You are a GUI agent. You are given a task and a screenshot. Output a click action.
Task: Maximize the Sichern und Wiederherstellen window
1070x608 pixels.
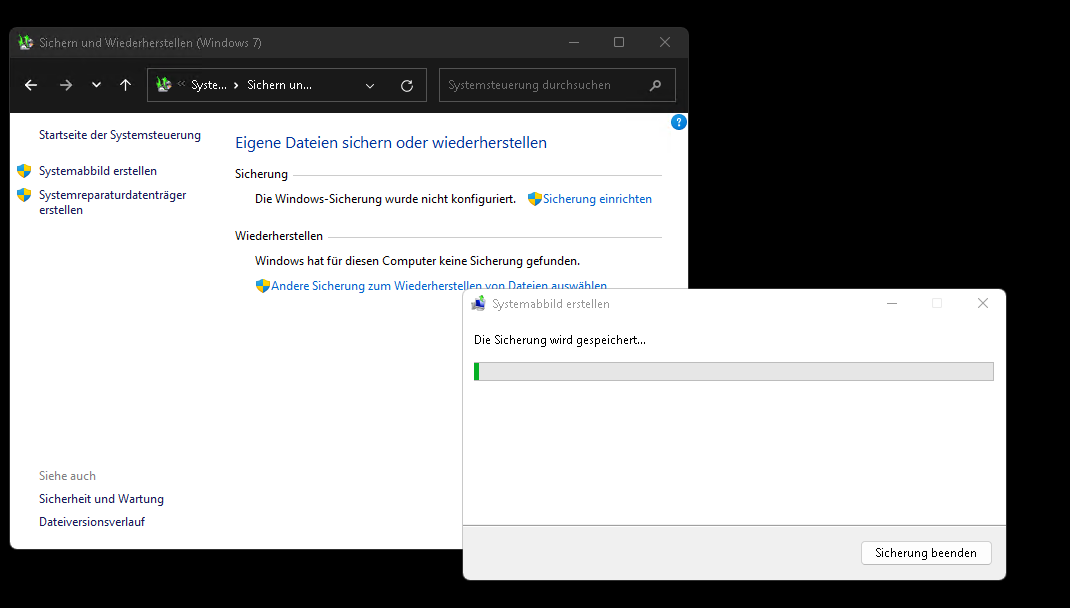(x=619, y=42)
